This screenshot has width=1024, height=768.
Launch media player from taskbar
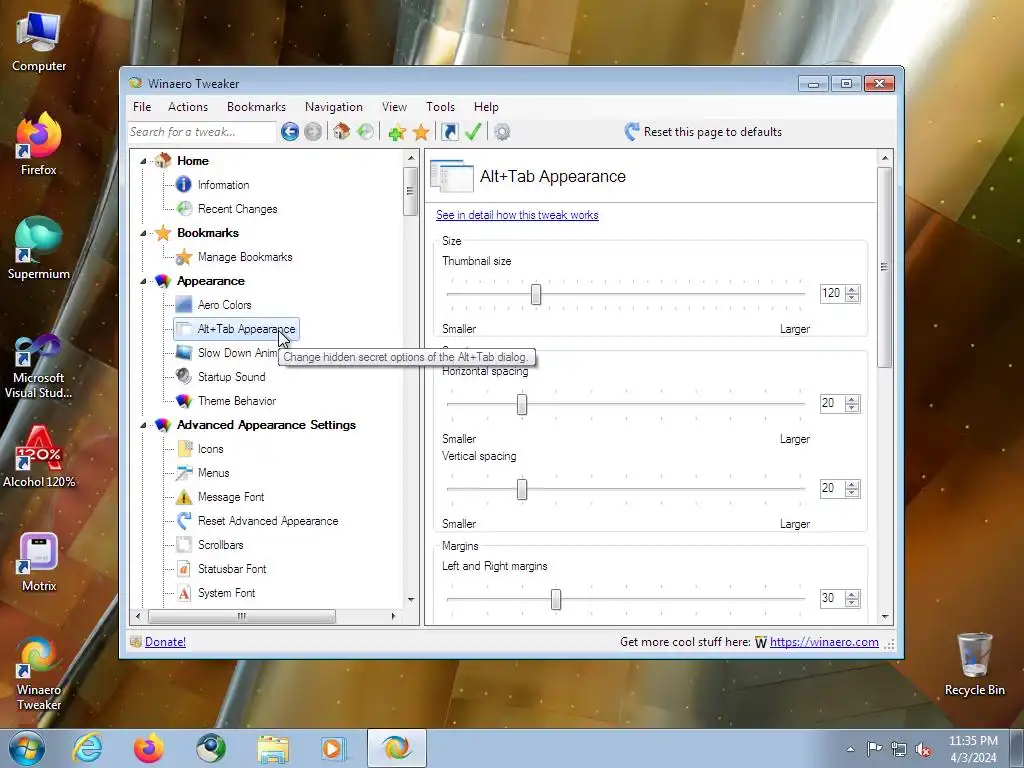click(334, 748)
